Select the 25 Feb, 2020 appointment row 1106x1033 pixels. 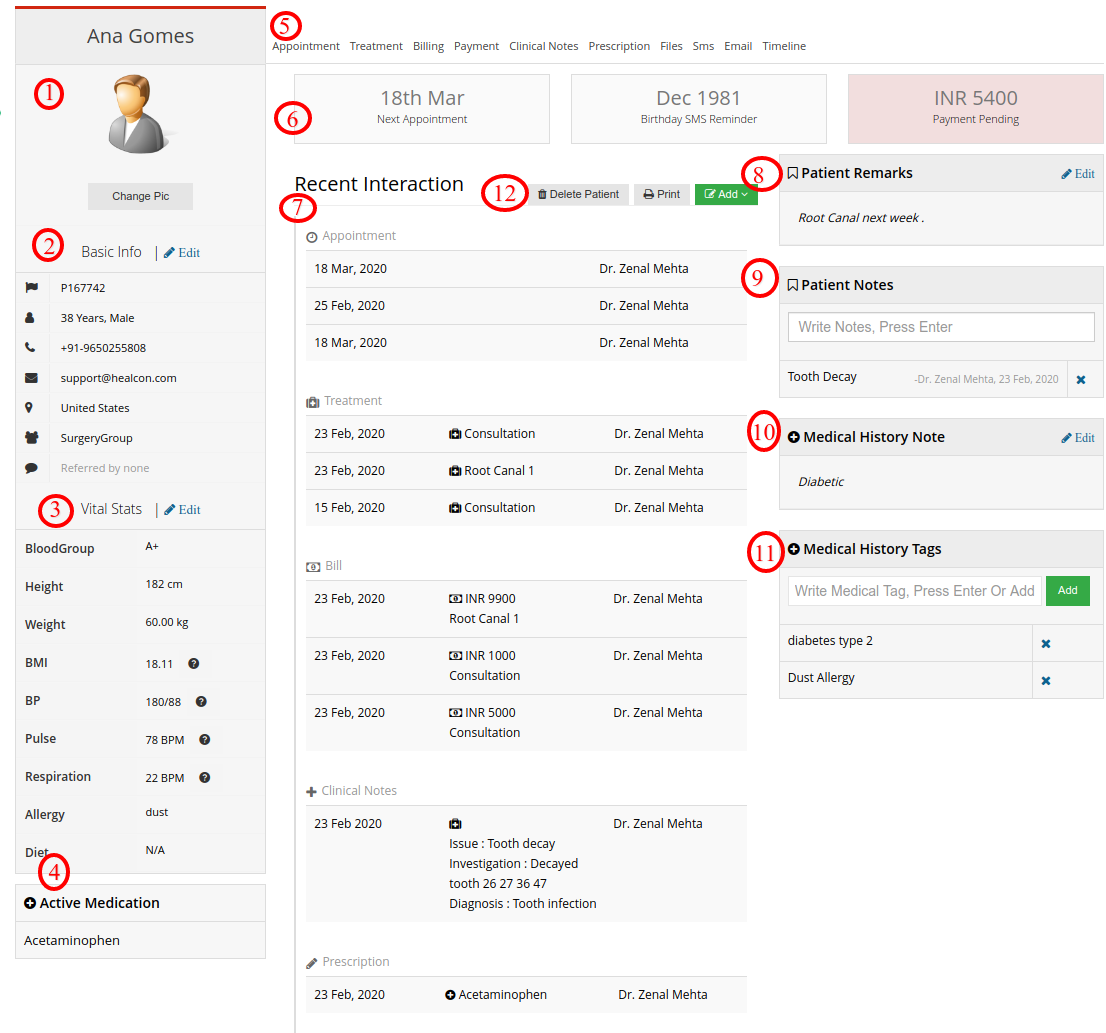[526, 306]
